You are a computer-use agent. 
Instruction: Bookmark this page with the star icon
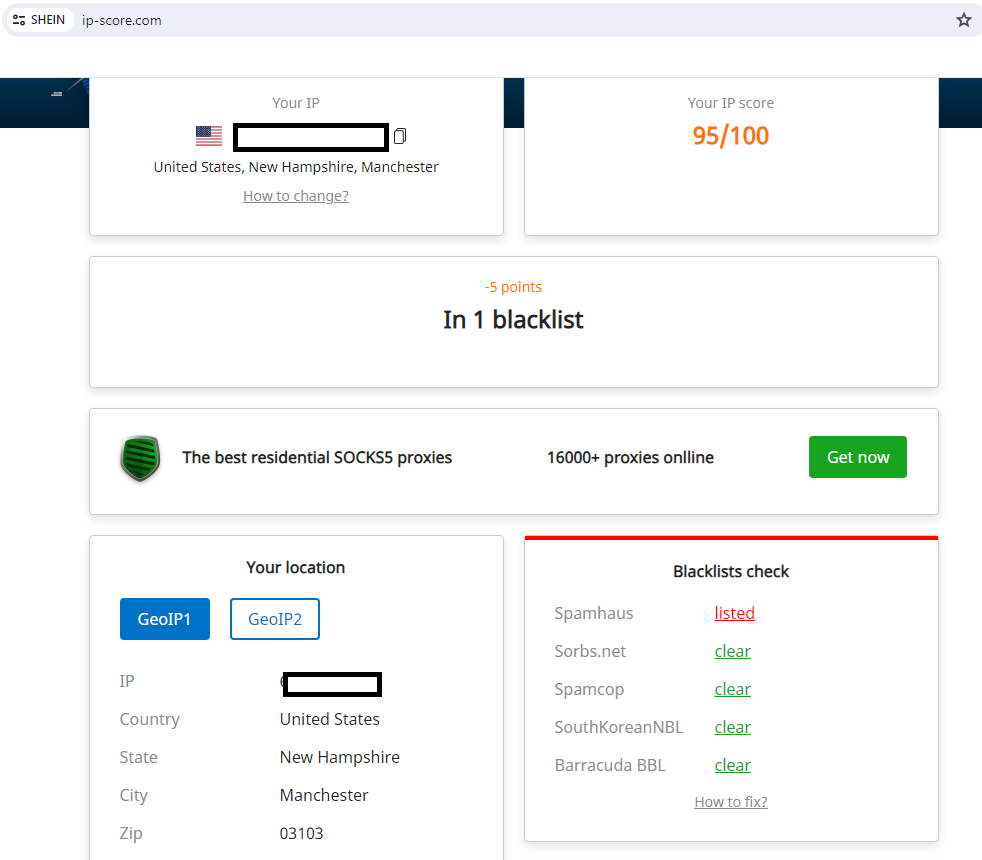pos(963,20)
